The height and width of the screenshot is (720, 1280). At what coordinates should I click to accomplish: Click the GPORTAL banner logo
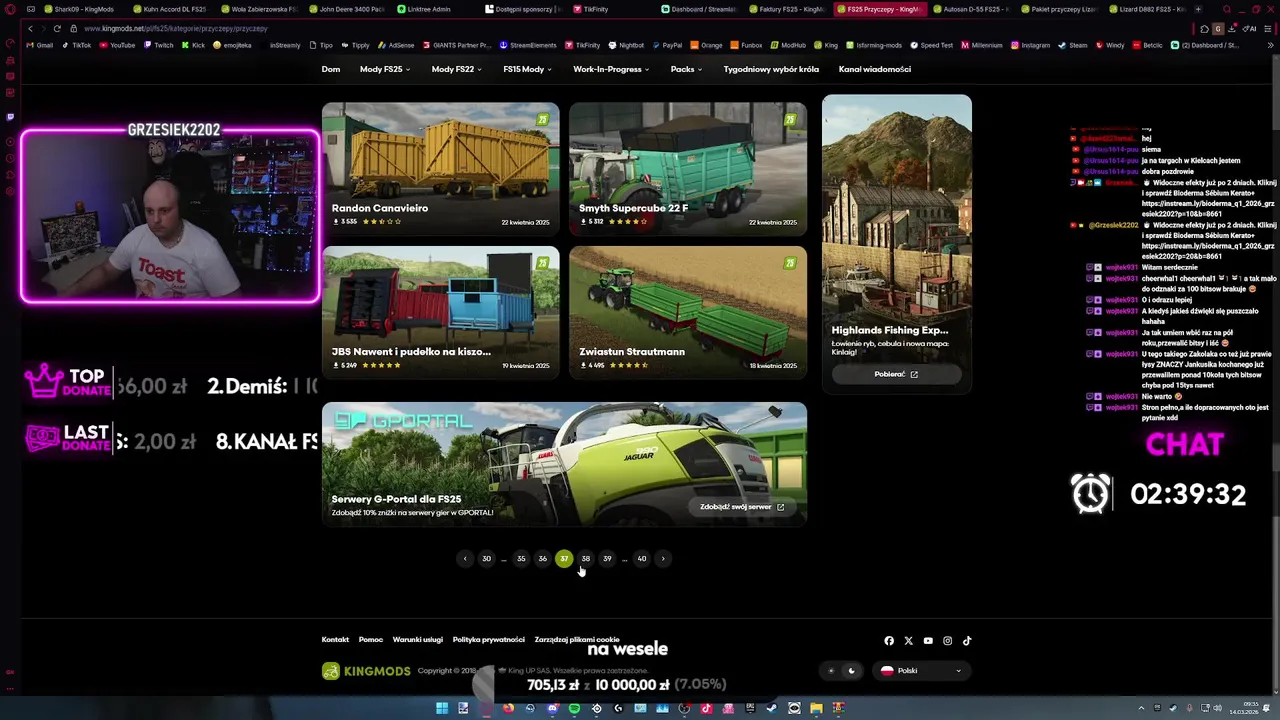click(x=402, y=421)
